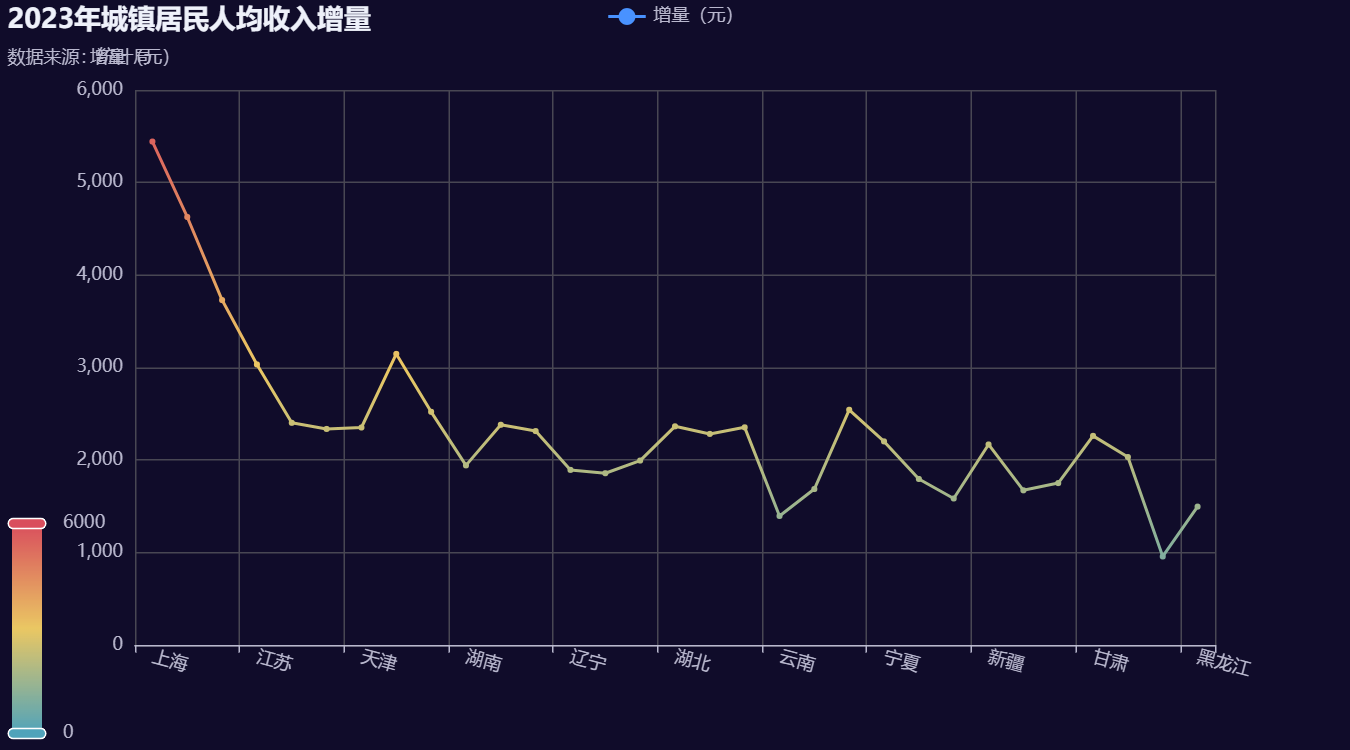This screenshot has width=1350, height=750.
Task: Select the 甘肃 data point on the line
Action: (x=1093, y=436)
